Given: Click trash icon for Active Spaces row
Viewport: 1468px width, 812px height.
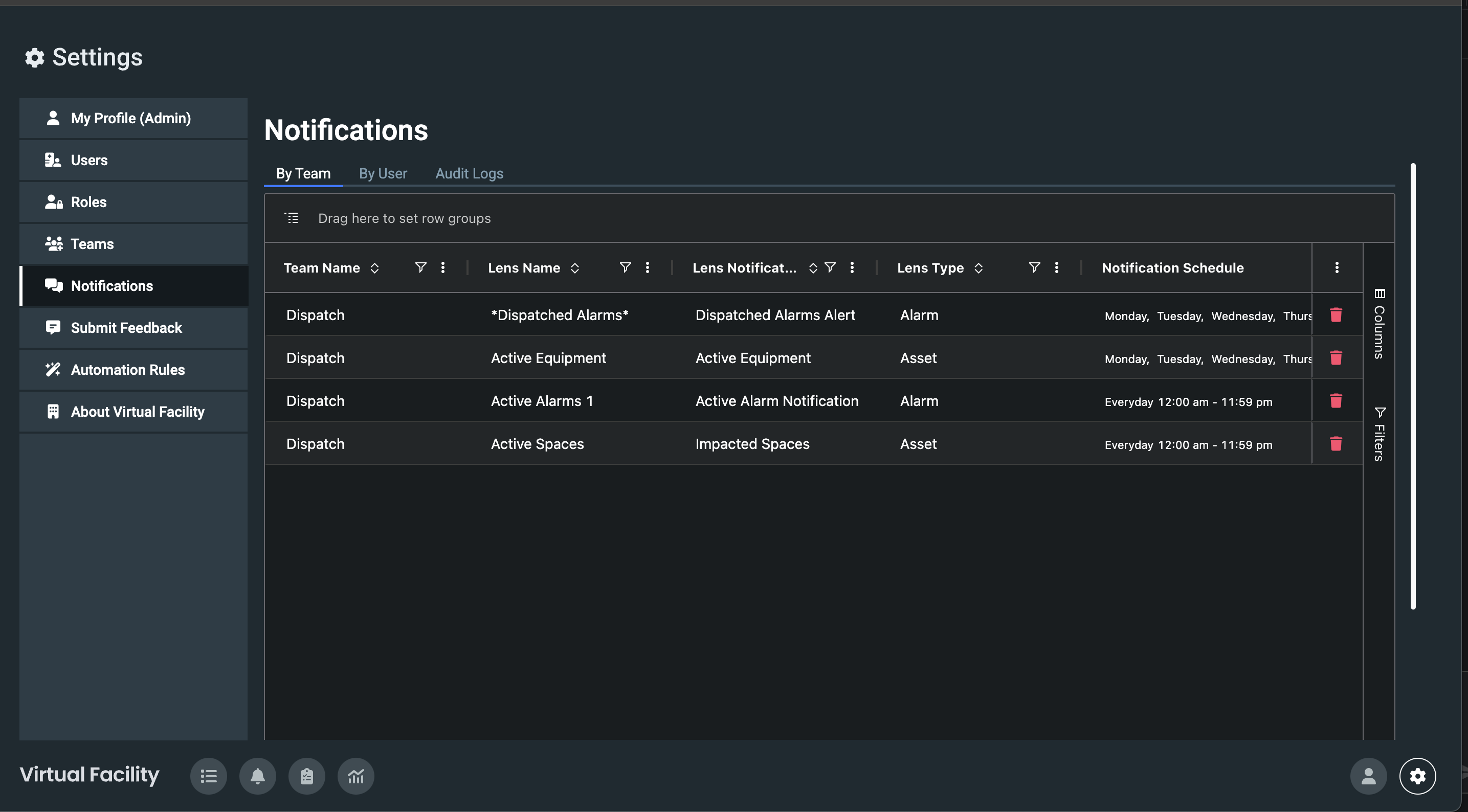Looking at the screenshot, I should (1336, 444).
